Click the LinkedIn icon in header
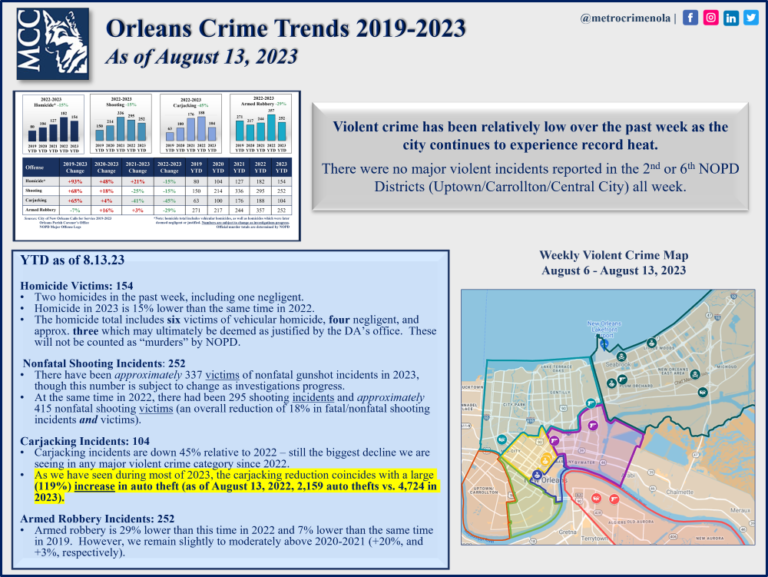Image resolution: width=768 pixels, height=577 pixels. tap(731, 19)
